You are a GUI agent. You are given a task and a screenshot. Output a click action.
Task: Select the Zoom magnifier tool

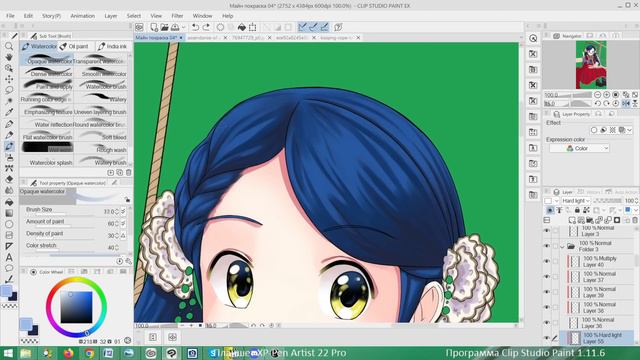9,46
